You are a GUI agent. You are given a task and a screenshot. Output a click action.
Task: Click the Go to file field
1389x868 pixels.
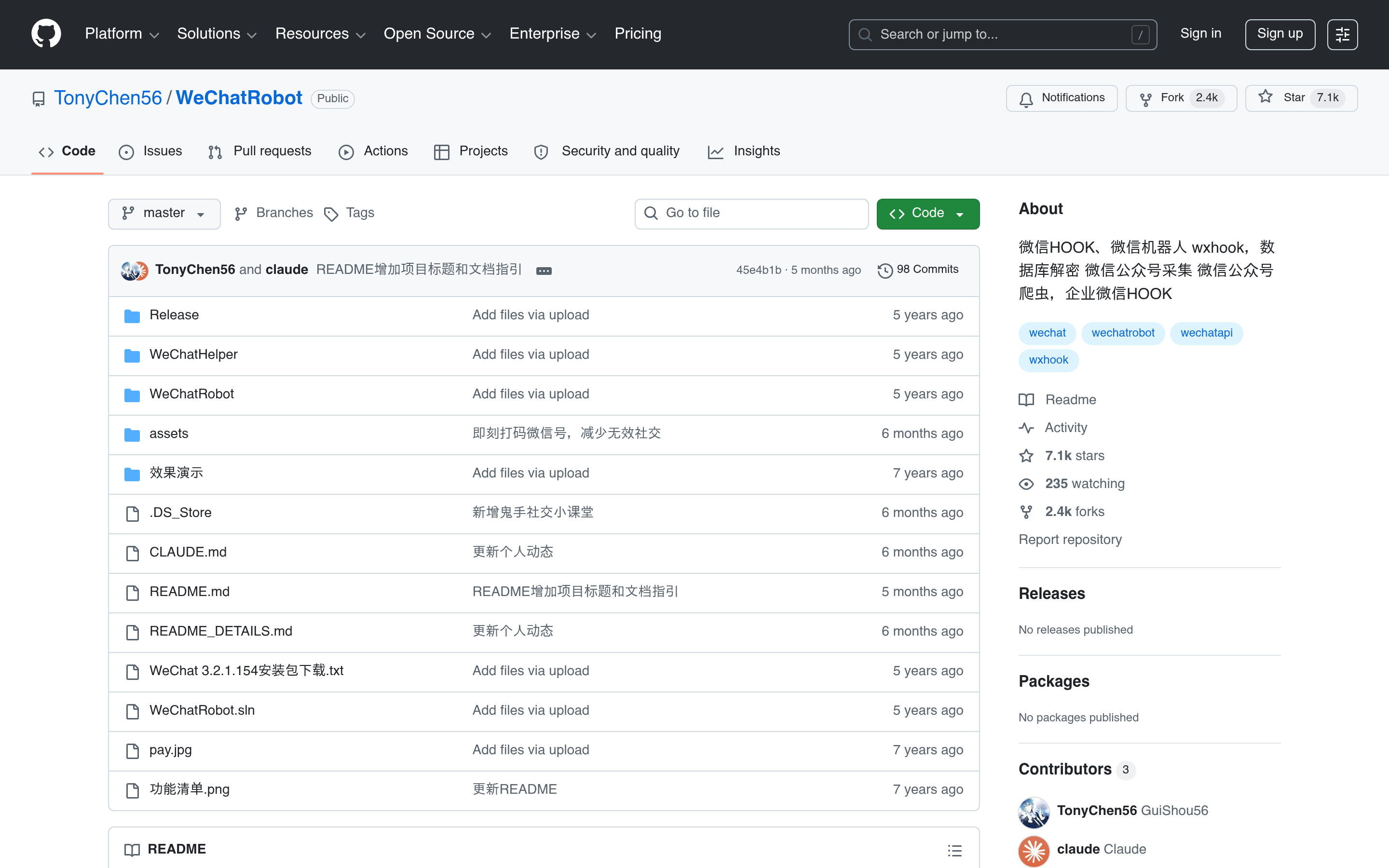[x=751, y=214]
